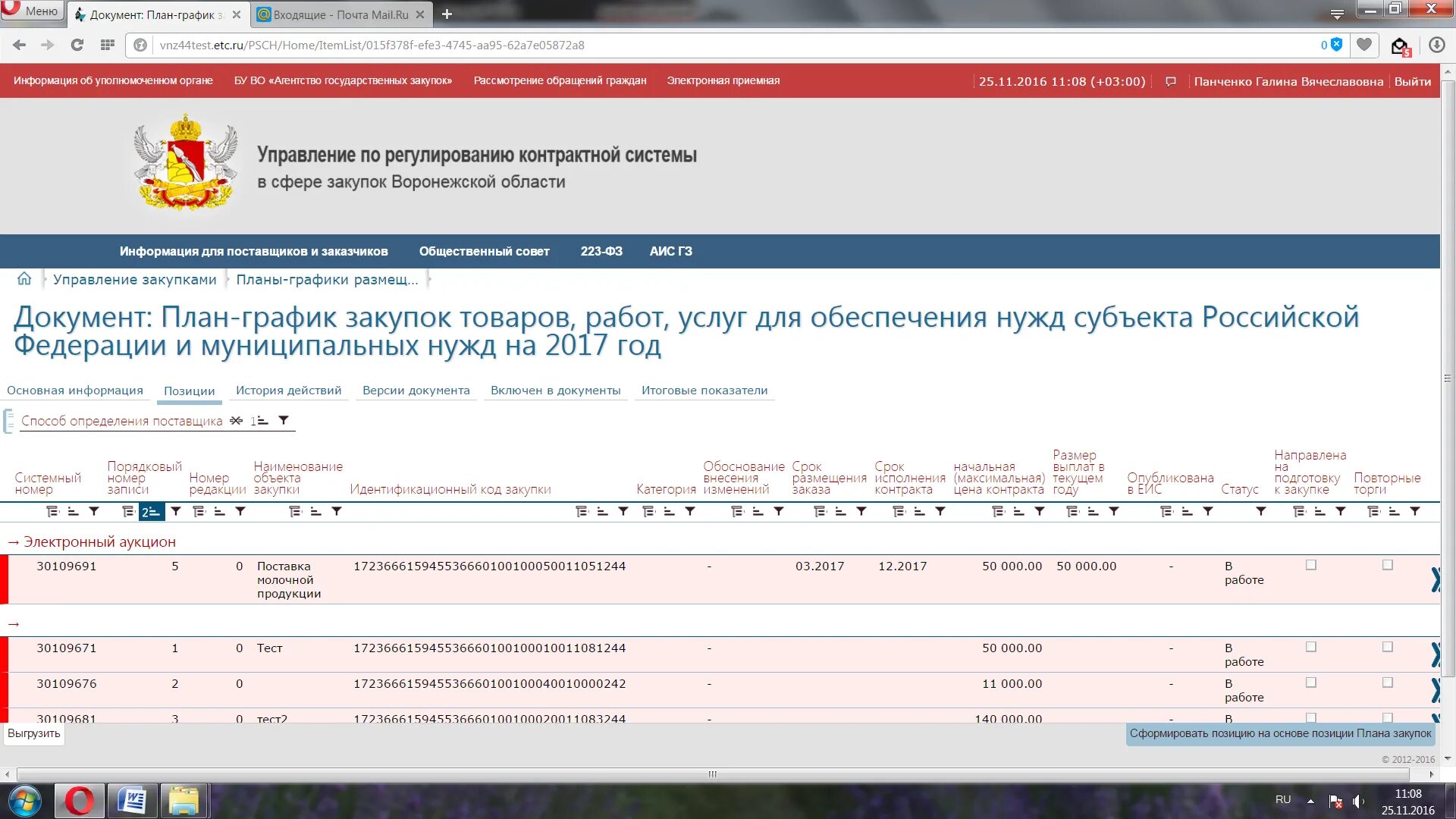Screen dimensions: 1456x819
Task: Filter the Системный номер column
Action: 94,512
